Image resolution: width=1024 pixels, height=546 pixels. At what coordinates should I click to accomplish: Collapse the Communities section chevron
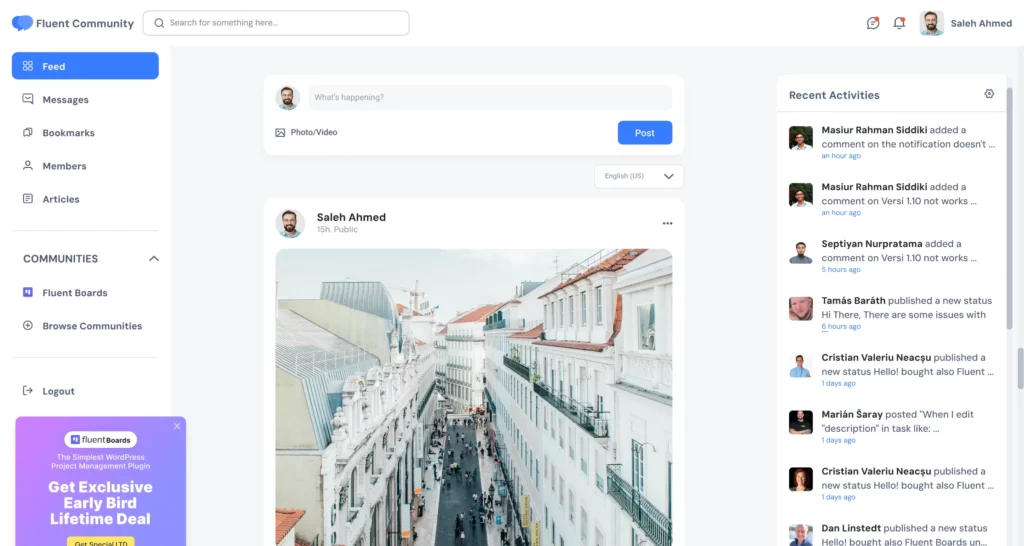[153, 259]
